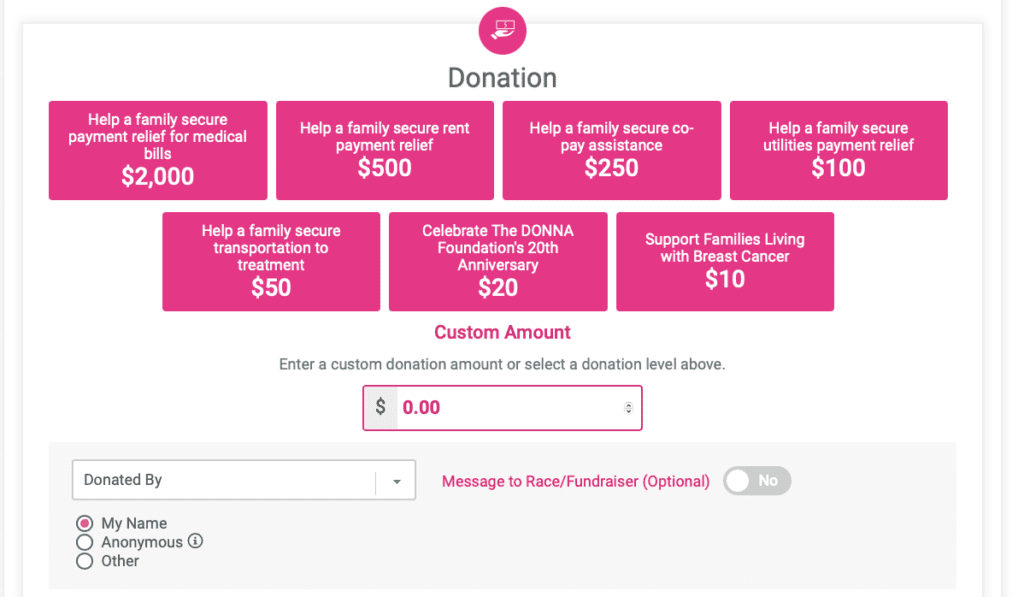Click the Donated By combo box

244,480
